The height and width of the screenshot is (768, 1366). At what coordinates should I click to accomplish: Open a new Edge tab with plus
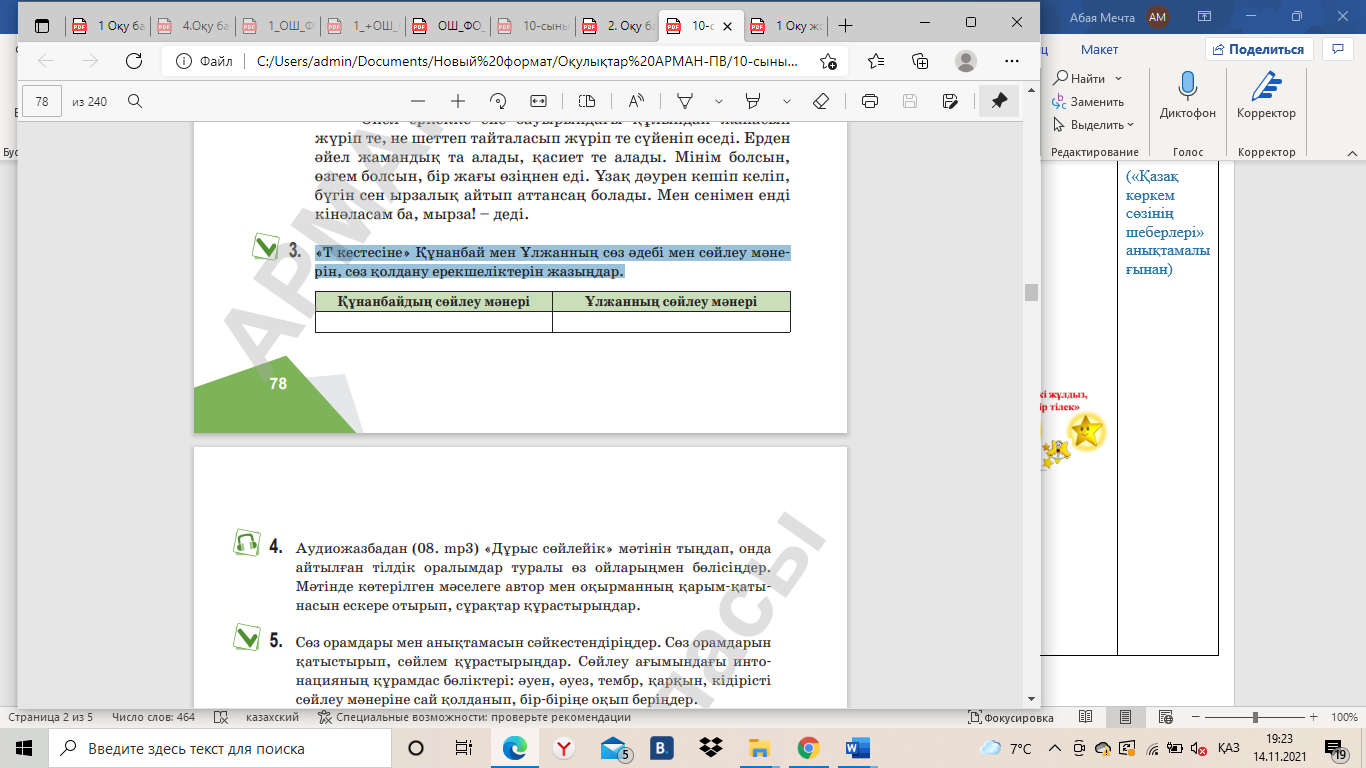(x=846, y=25)
